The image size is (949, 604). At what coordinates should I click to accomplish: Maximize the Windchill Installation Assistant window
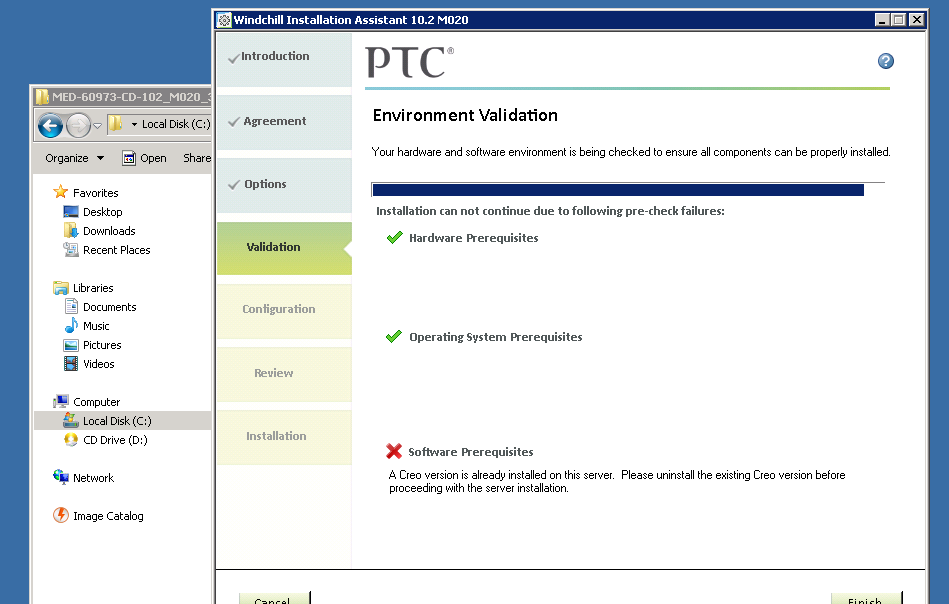pos(899,20)
